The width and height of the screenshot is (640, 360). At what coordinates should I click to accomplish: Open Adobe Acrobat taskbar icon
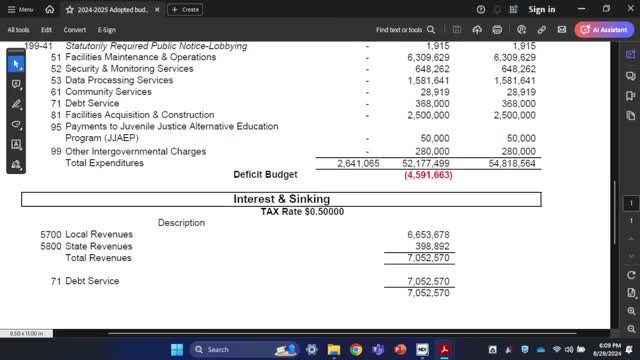click(444, 350)
